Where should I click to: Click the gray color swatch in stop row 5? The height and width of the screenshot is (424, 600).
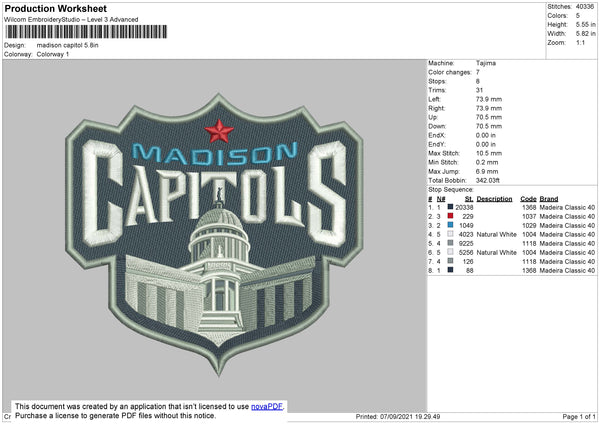(450, 243)
